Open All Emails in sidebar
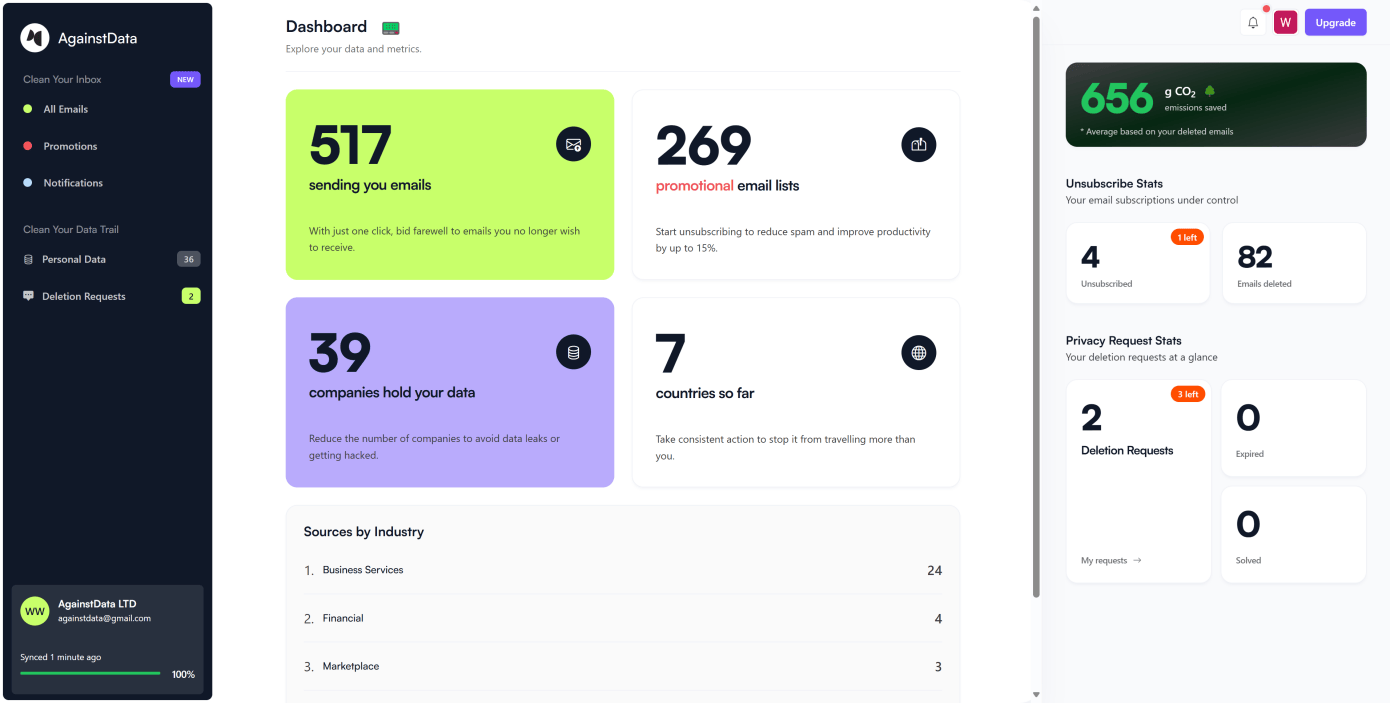1390x703 pixels. click(x=65, y=109)
